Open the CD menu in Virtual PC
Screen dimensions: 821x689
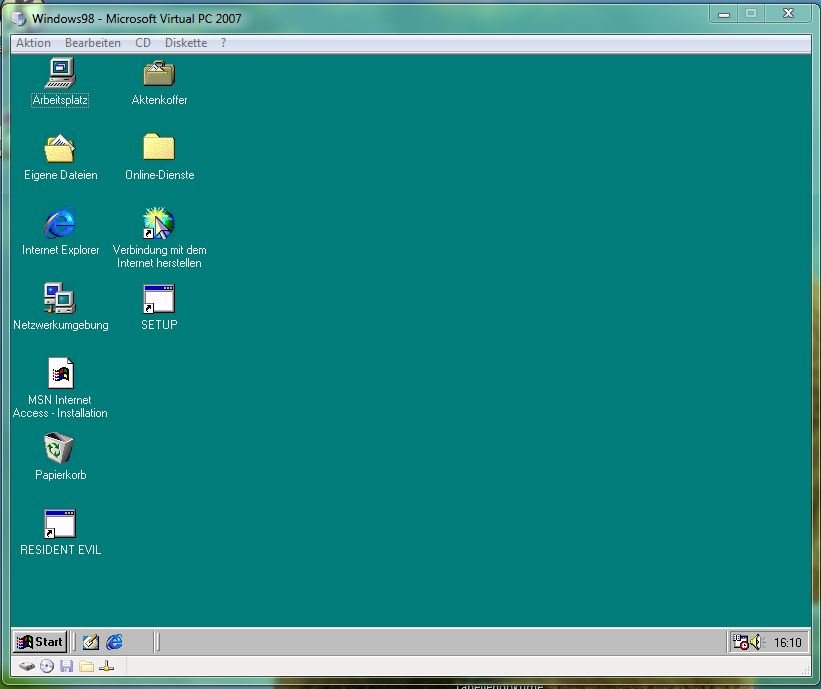coord(143,43)
